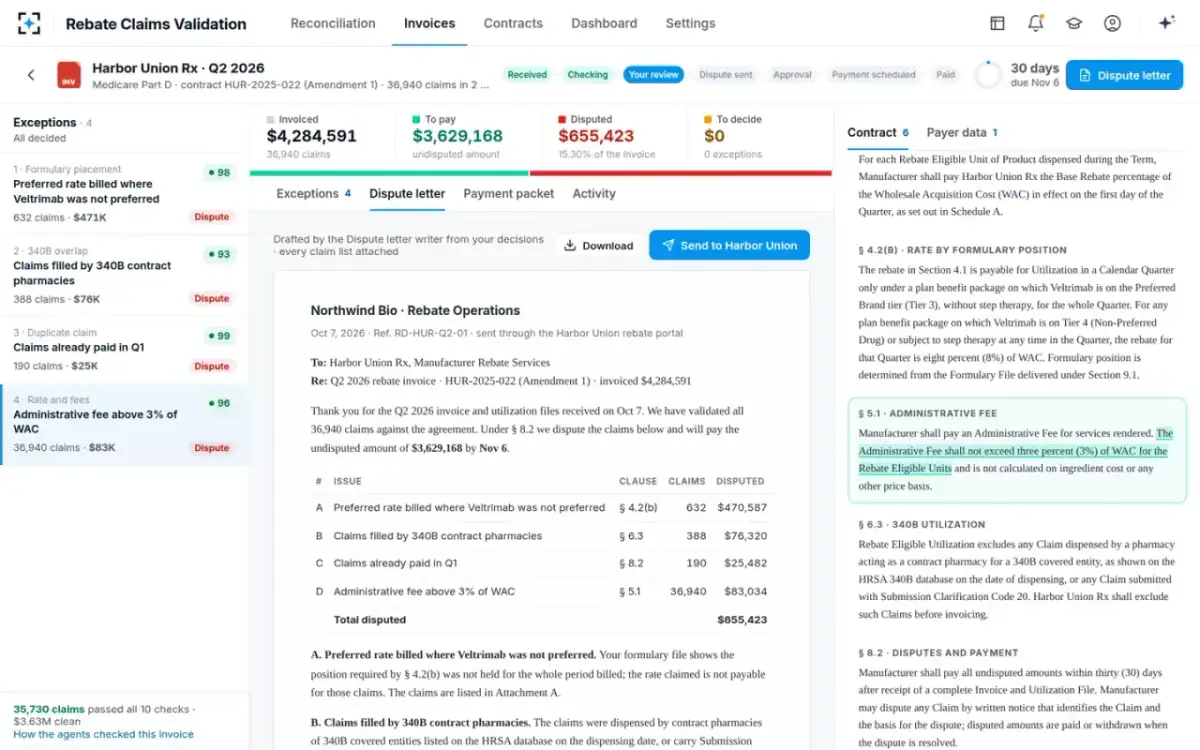The image size is (1200, 750).
Task: Open the sparkle AI assistant icon
Action: coord(1166,23)
